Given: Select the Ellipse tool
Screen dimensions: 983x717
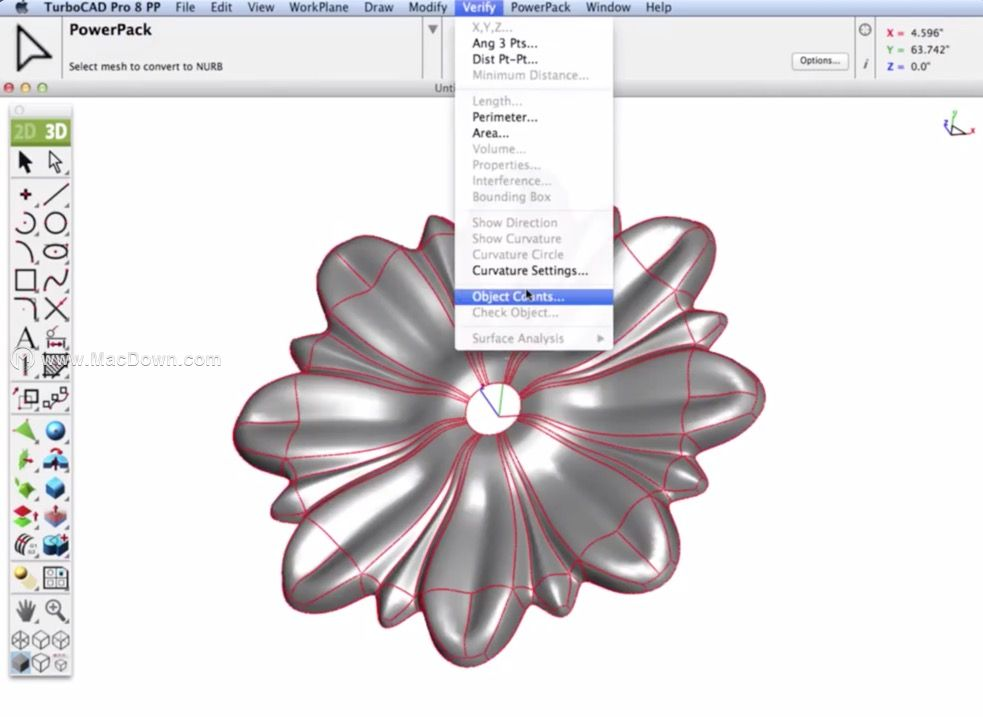Looking at the screenshot, I should click(55, 252).
